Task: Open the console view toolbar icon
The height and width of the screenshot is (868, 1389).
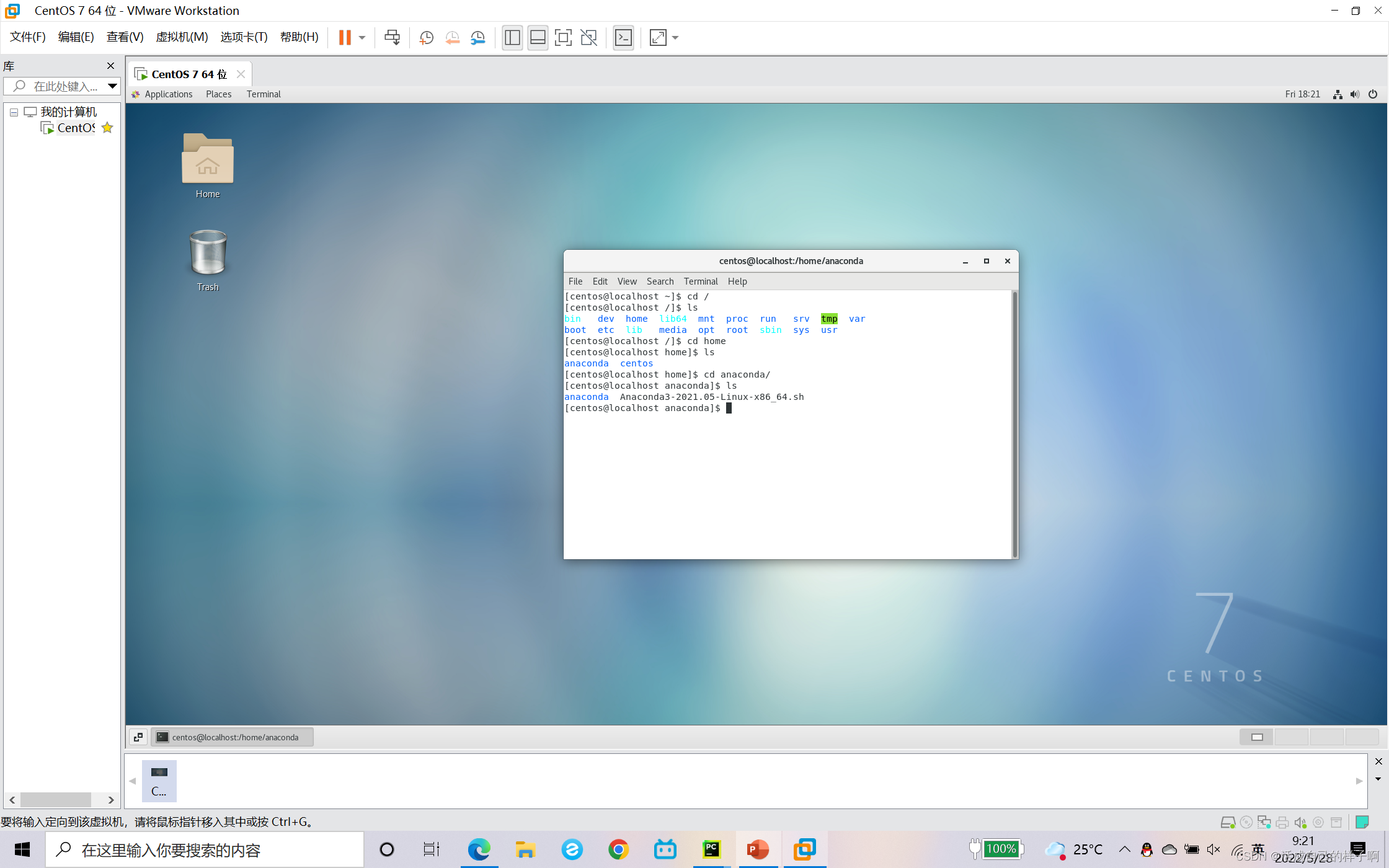Action: (623, 38)
